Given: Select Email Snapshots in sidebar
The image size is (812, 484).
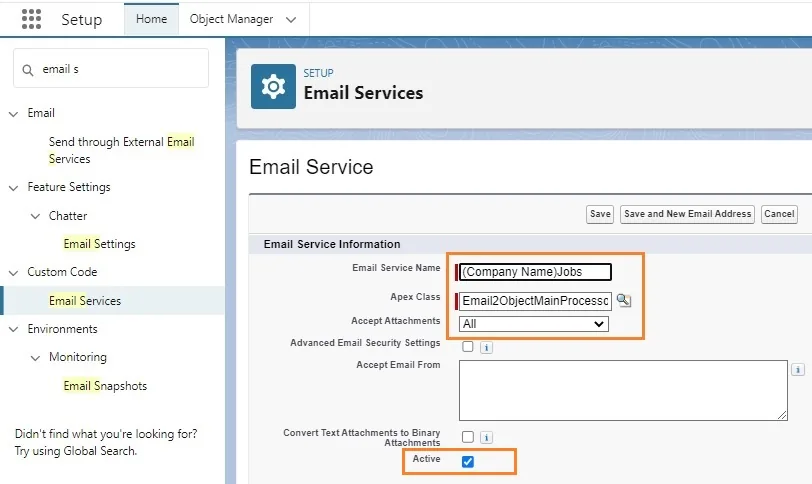Looking at the screenshot, I should (x=105, y=386).
